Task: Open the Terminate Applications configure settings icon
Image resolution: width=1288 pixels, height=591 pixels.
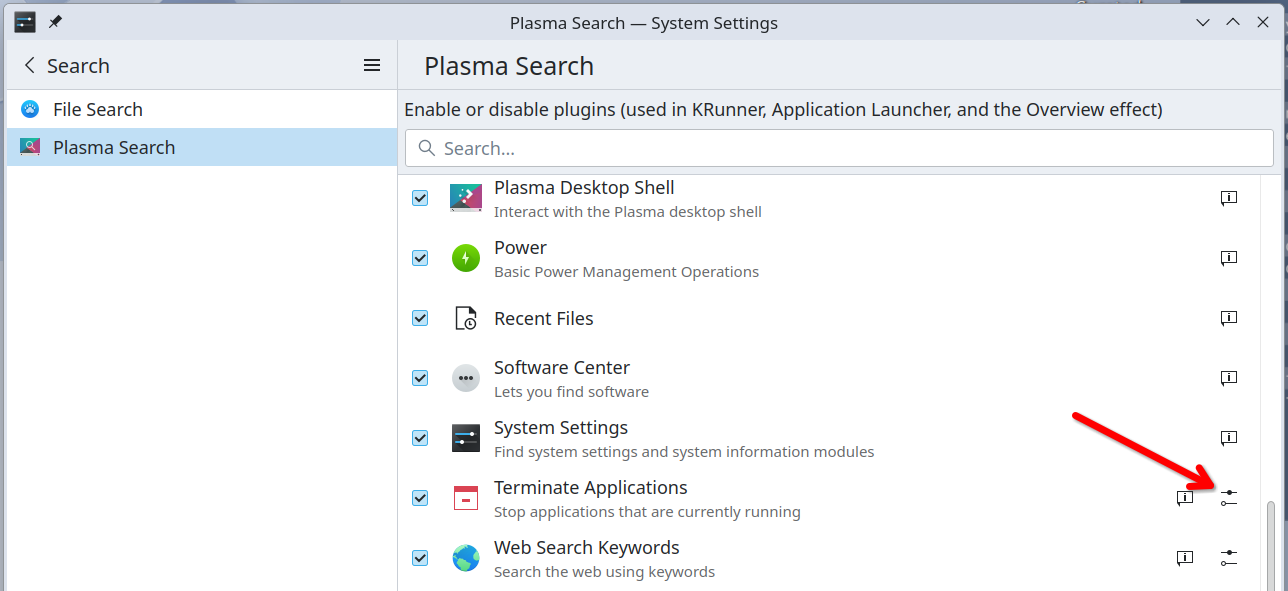Action: pyautogui.click(x=1229, y=498)
